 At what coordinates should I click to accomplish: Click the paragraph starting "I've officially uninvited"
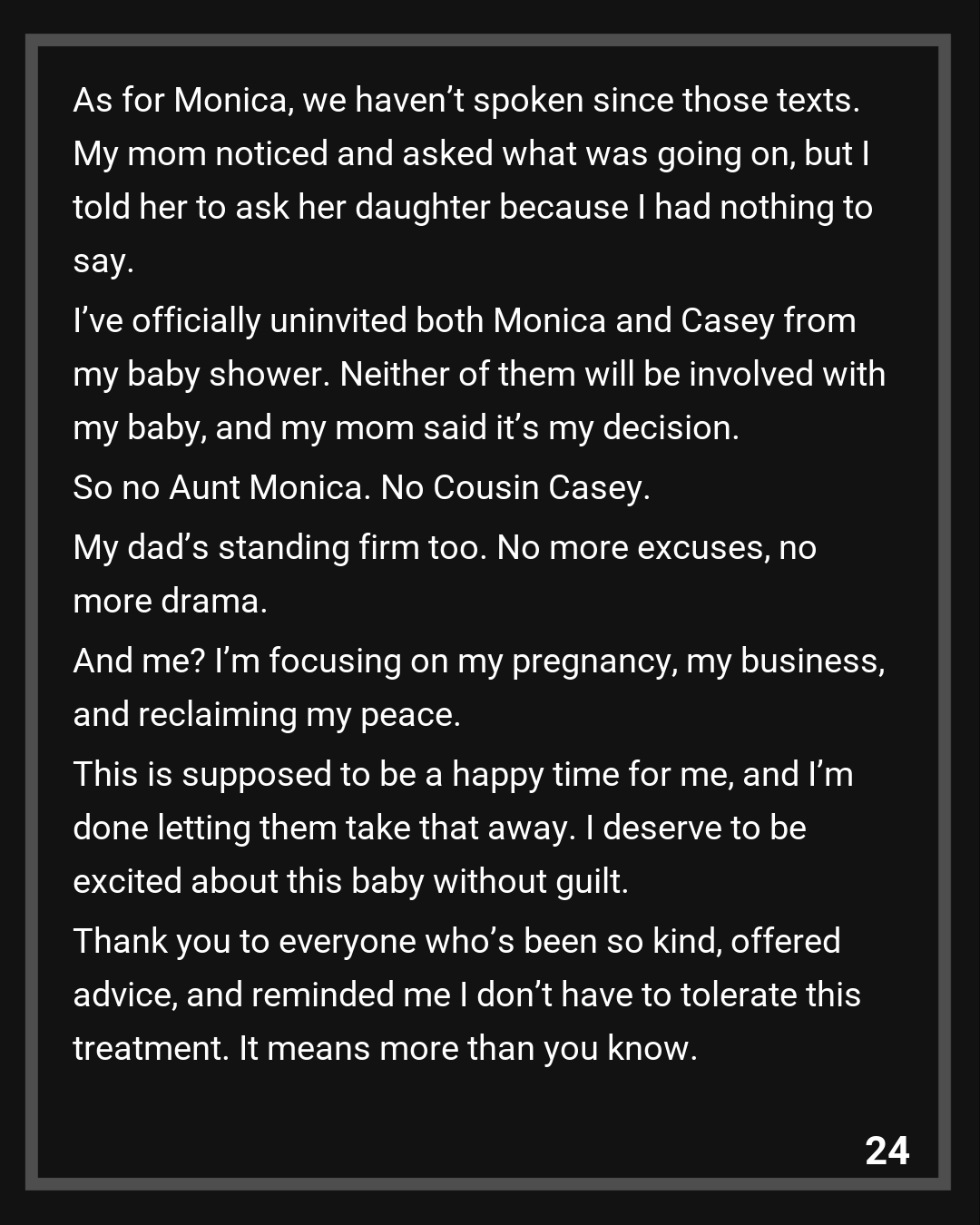pyautogui.click(x=478, y=374)
